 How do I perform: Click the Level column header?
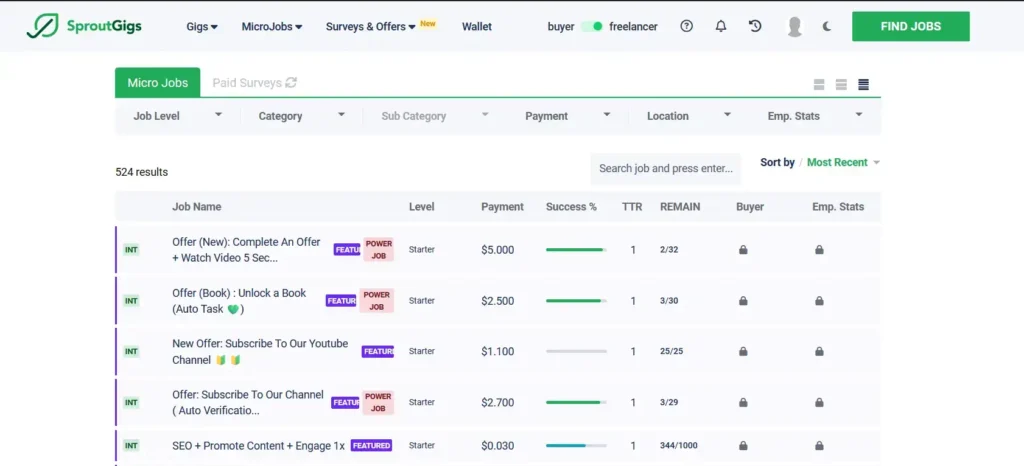pyautogui.click(x=421, y=207)
